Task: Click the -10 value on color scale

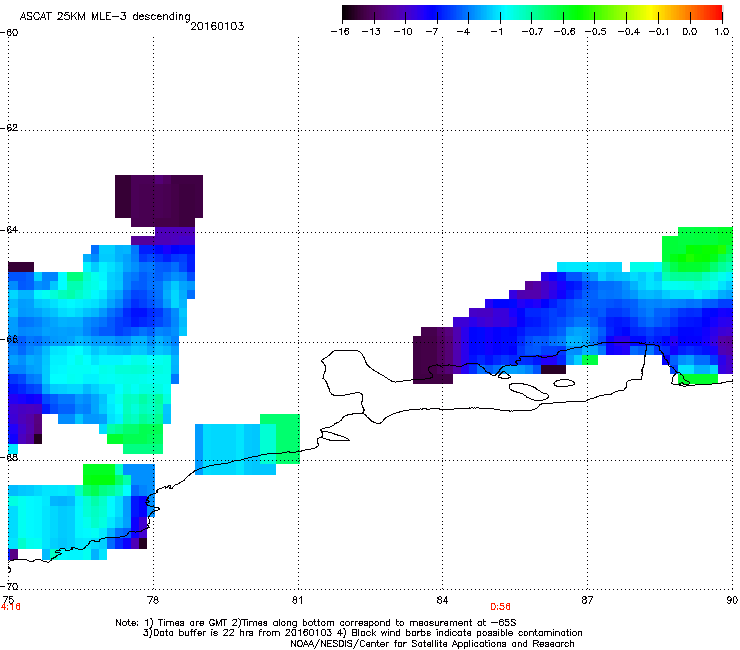Action: click(x=403, y=32)
